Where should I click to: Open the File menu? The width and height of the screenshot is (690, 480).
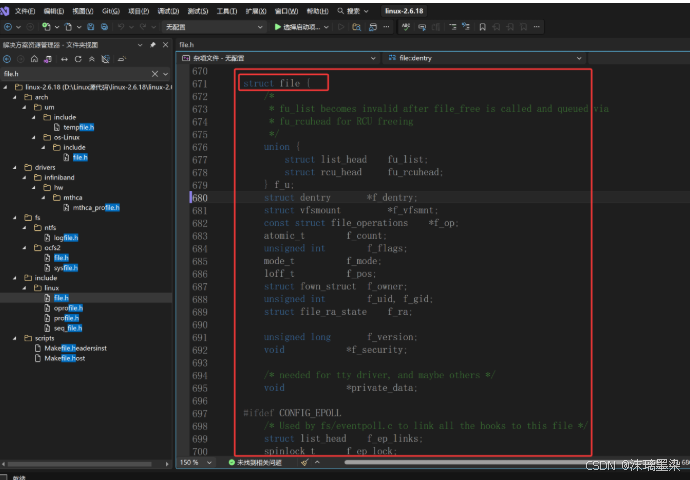[25, 11]
